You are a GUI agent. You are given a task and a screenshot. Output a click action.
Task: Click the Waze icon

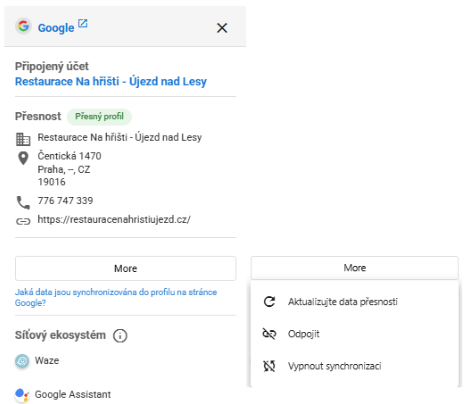click(x=22, y=361)
